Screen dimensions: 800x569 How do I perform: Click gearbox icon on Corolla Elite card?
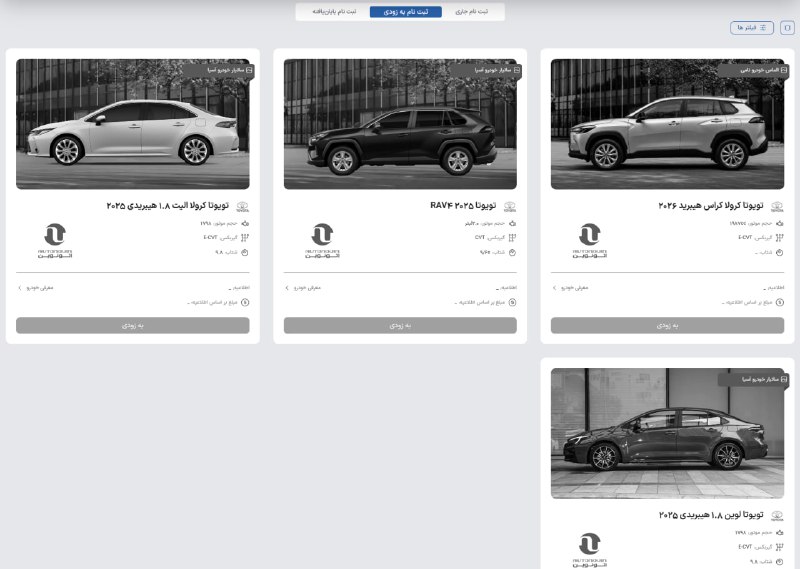(x=245, y=237)
